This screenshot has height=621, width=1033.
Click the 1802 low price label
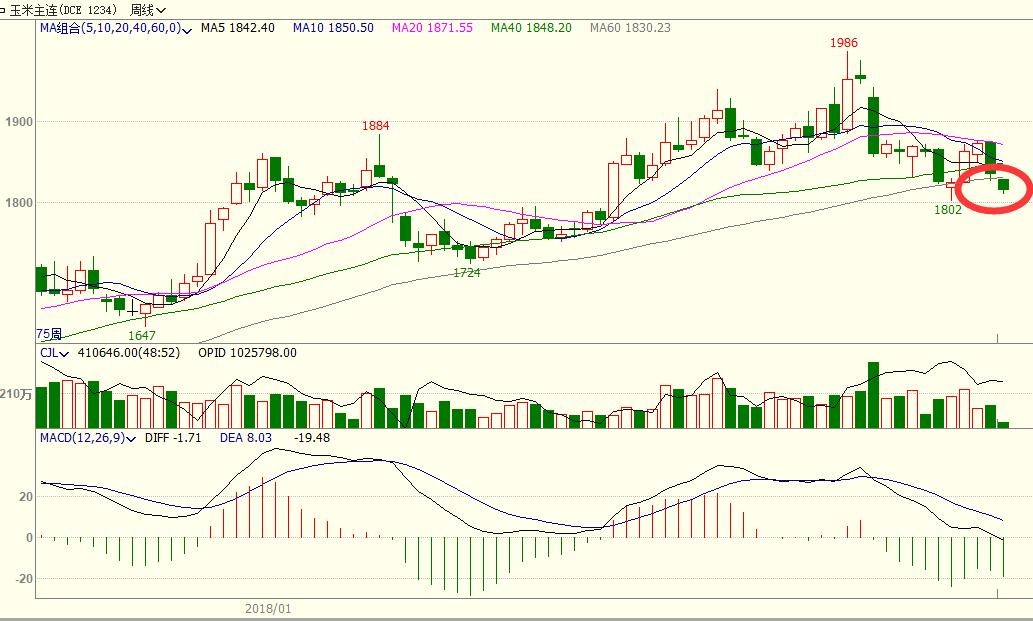coord(947,210)
